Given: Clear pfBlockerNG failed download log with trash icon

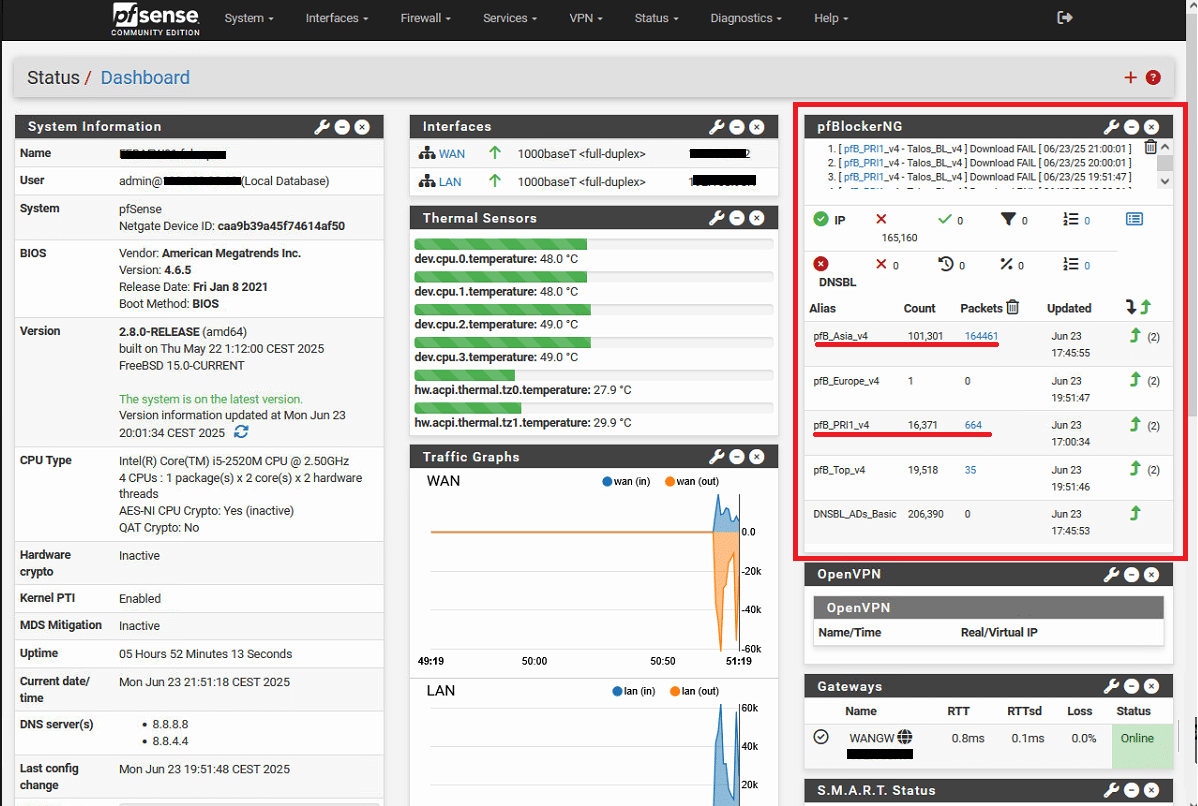Looking at the screenshot, I should pos(1150,147).
